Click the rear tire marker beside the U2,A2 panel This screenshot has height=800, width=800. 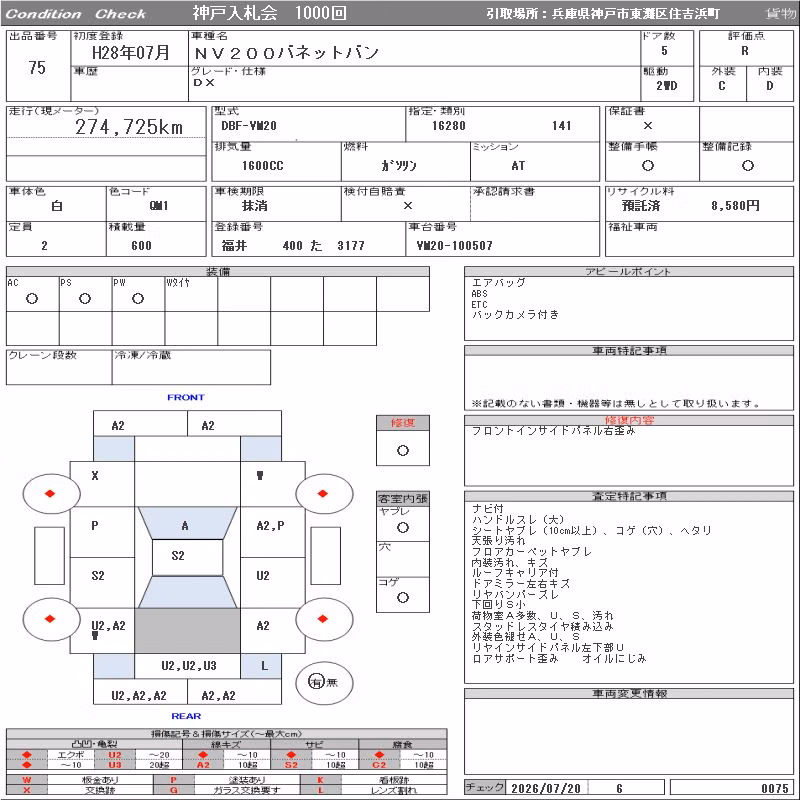point(50,619)
